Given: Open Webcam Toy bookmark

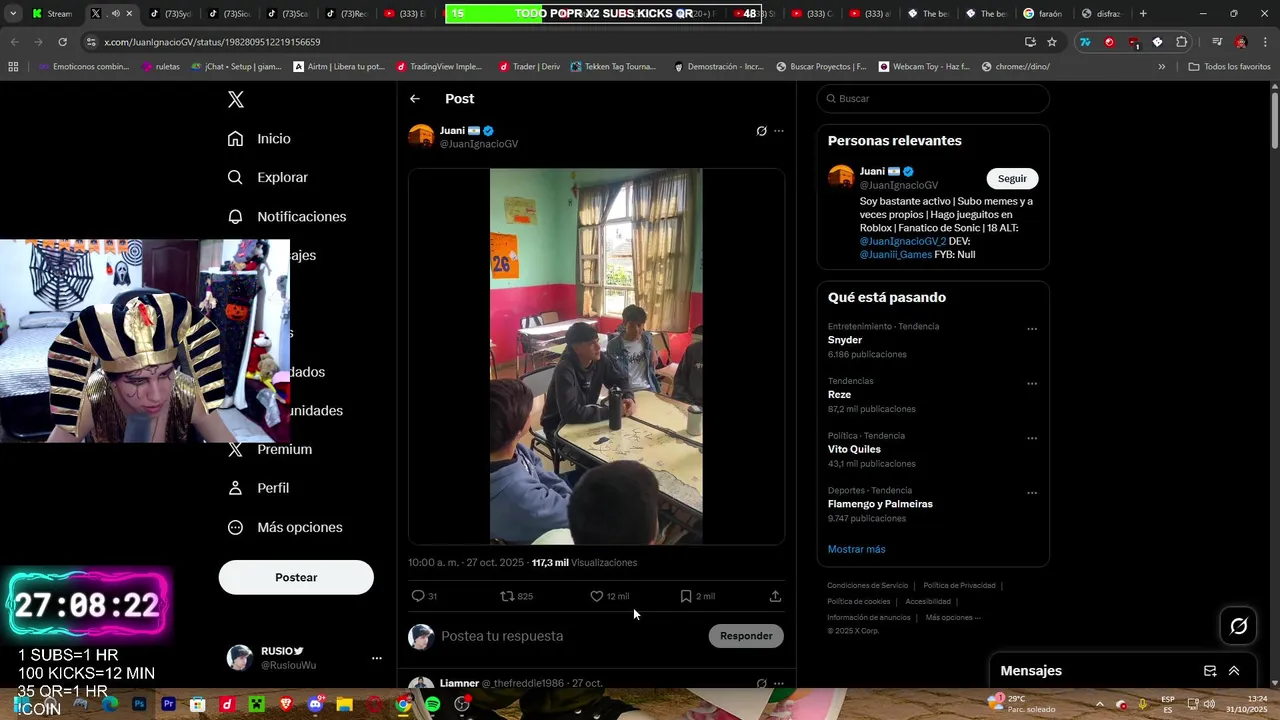Looking at the screenshot, I should (x=924, y=67).
